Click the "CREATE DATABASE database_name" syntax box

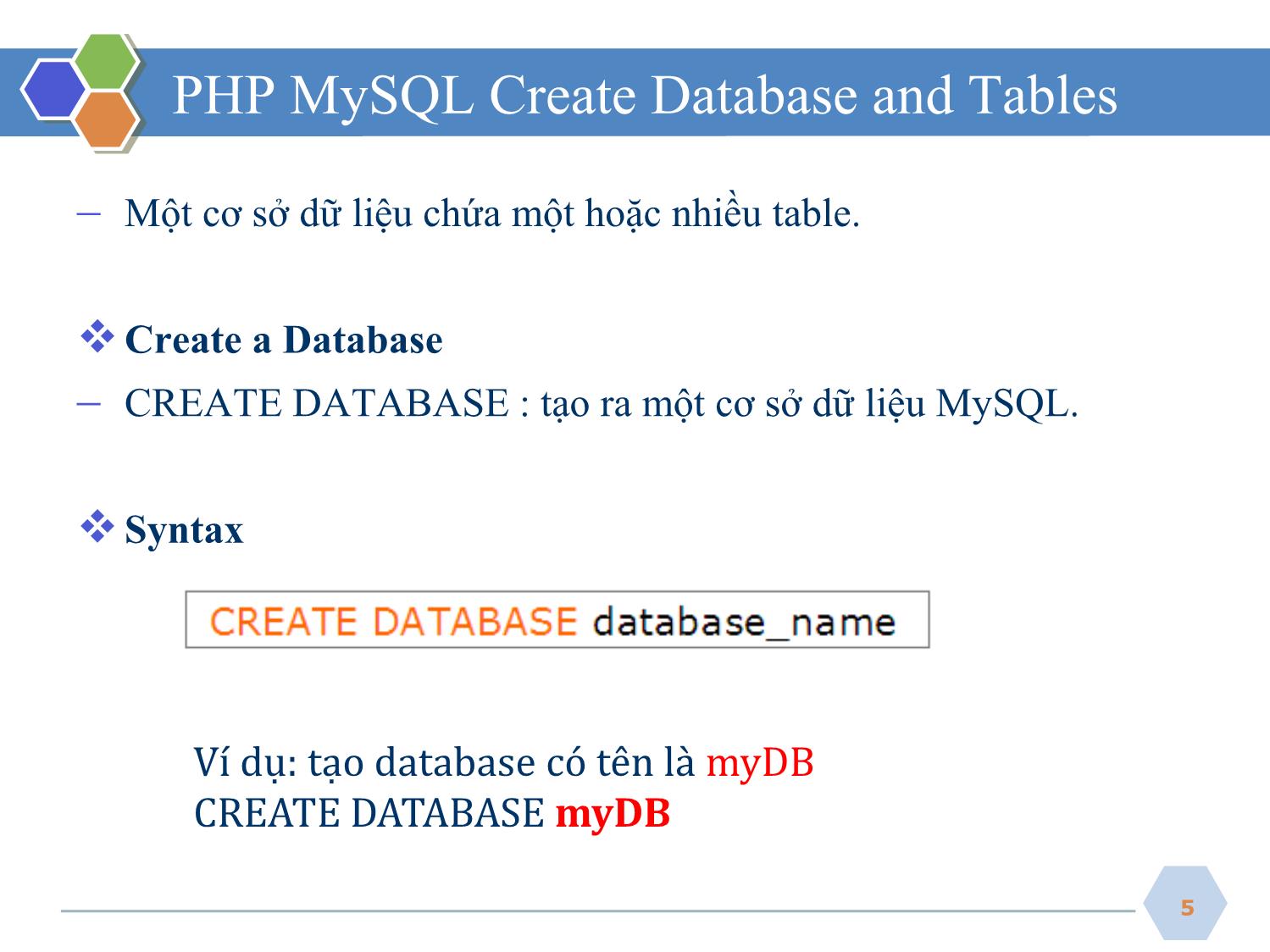point(557,620)
